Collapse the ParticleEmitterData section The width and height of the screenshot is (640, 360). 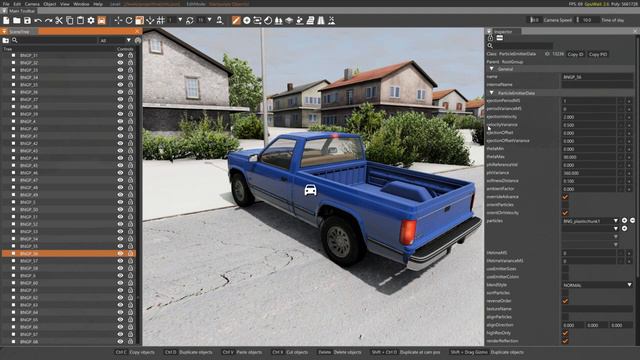click(x=491, y=93)
